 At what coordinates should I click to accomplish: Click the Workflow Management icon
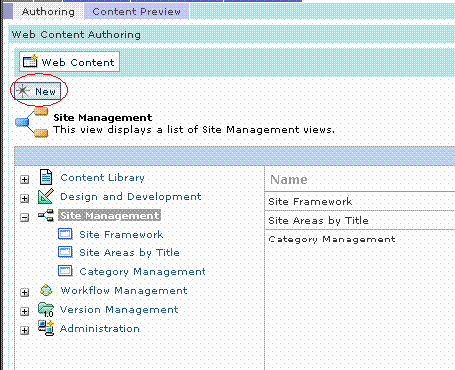click(x=46, y=290)
